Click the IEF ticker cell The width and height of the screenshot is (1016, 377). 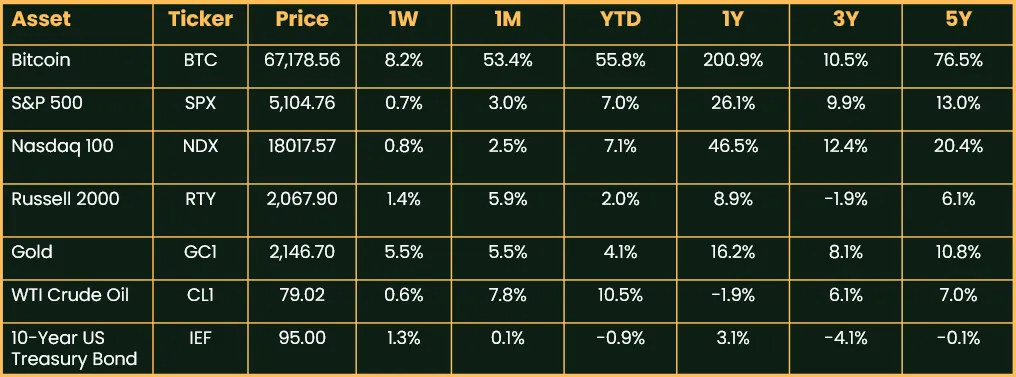200,338
